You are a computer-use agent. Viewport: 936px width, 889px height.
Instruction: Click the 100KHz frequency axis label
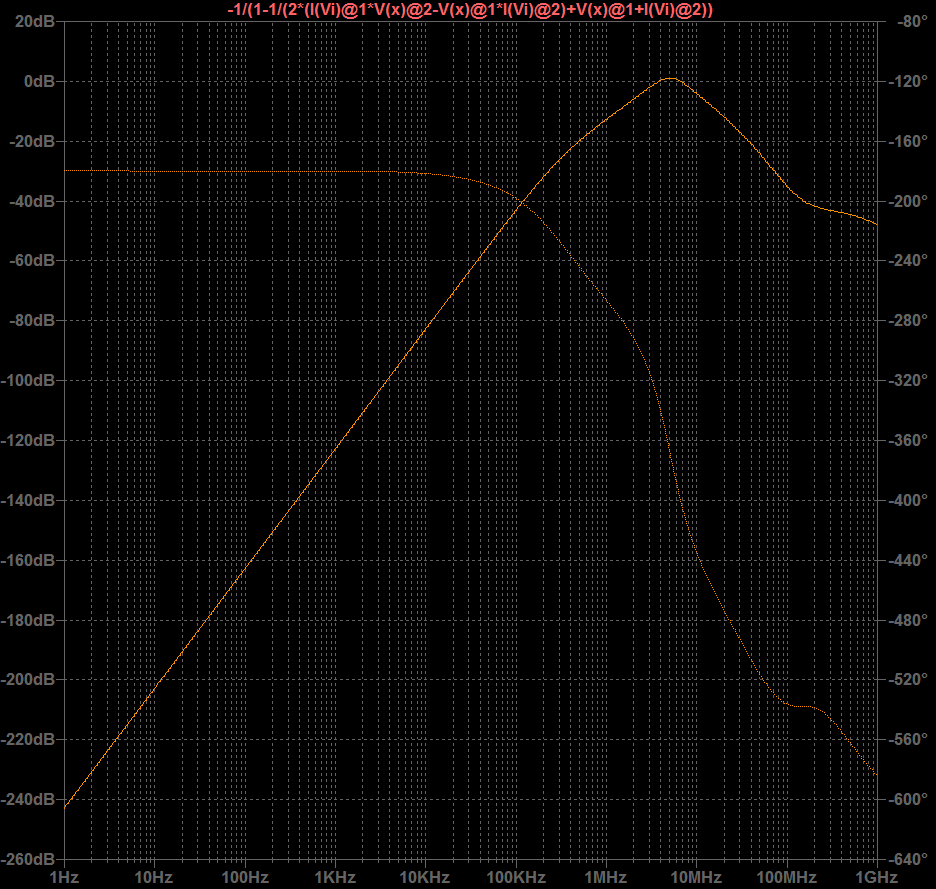click(516, 877)
